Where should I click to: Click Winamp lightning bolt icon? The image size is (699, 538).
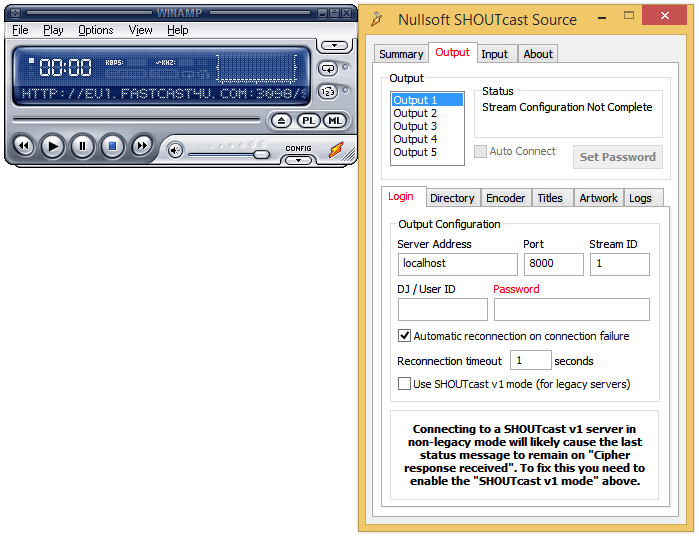[336, 150]
